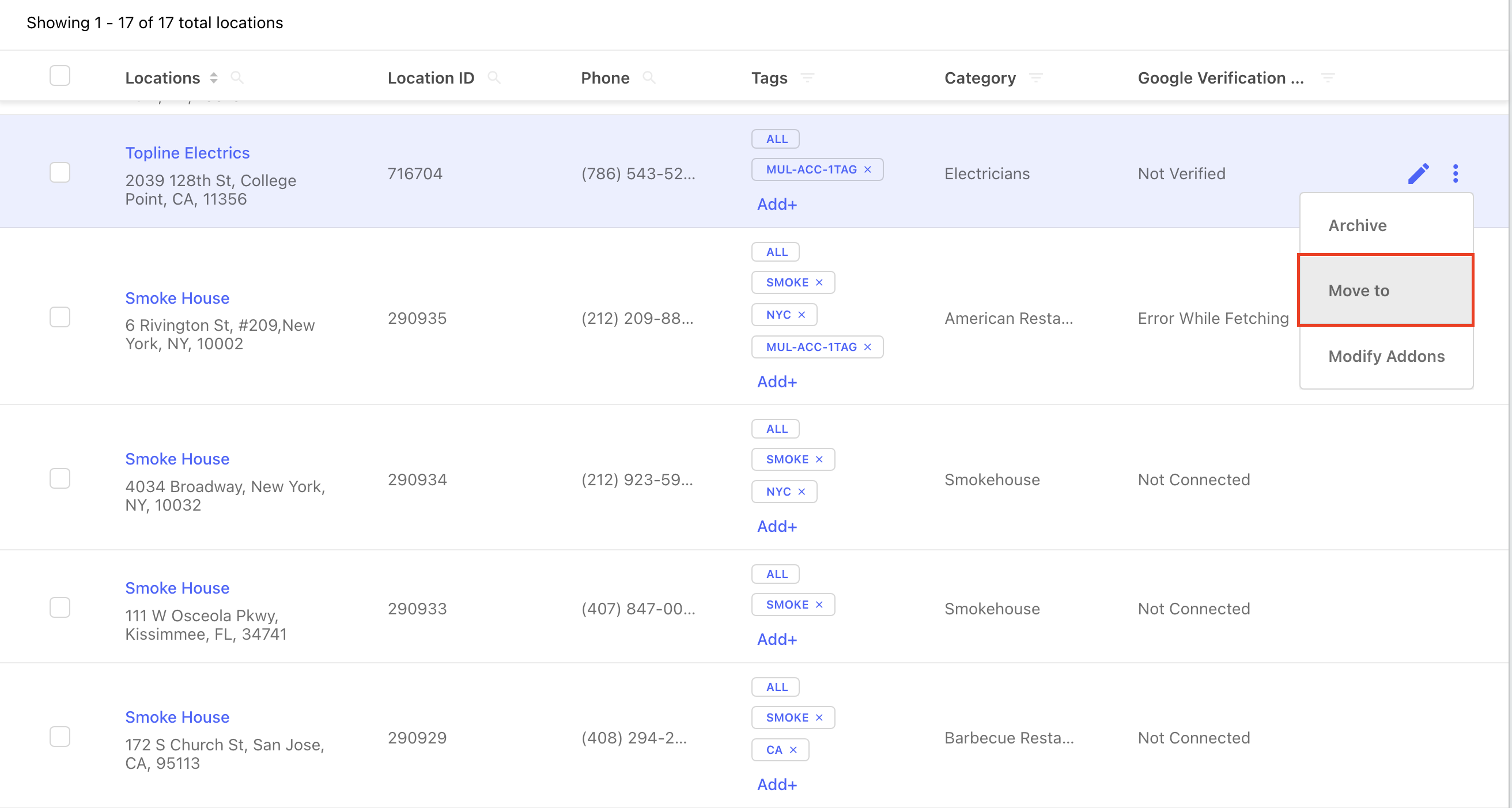
Task: Select Archive from the context menu
Action: 1386,225
